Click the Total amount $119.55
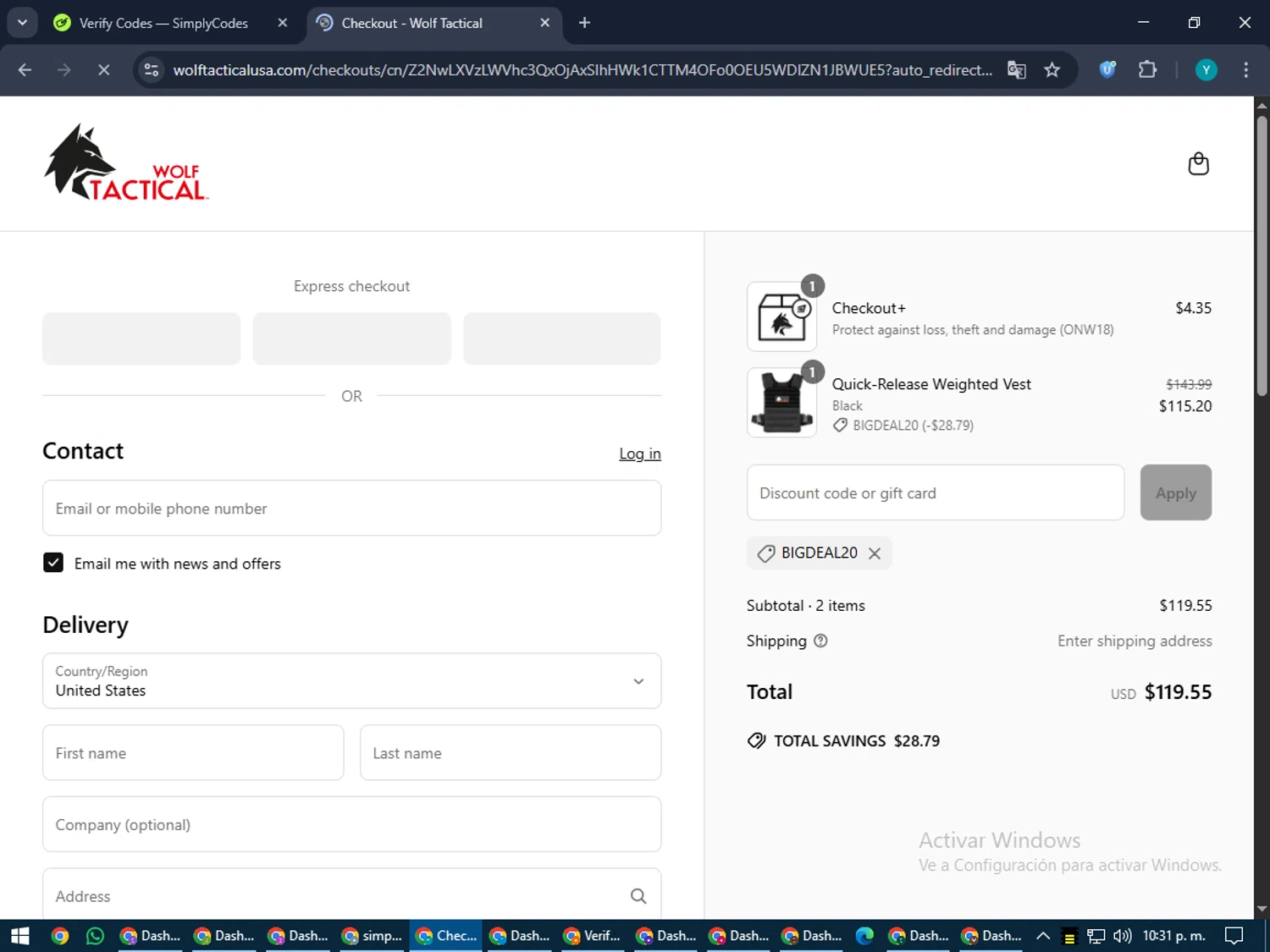The image size is (1270, 952). coord(1178,692)
